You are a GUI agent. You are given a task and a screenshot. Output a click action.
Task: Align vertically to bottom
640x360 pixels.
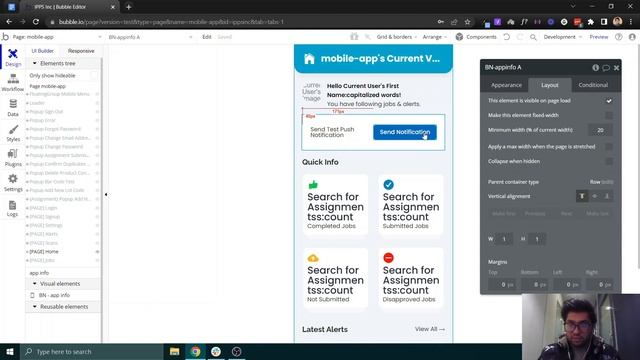607,196
